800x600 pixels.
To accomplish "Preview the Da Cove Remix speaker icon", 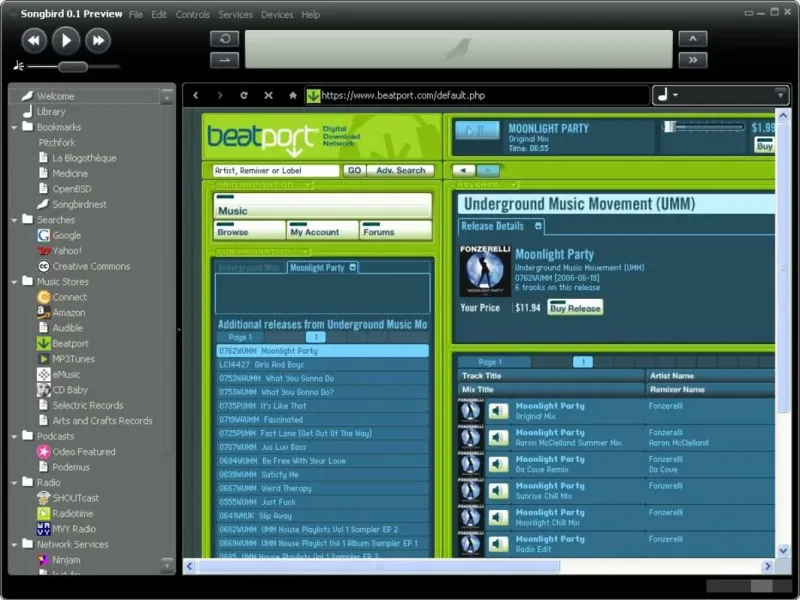I will coord(498,464).
